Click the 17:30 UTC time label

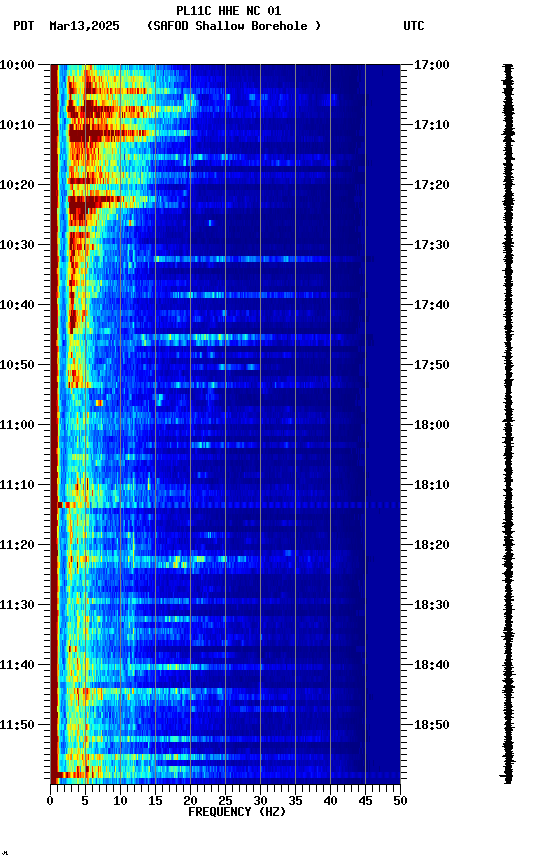pyautogui.click(x=432, y=245)
